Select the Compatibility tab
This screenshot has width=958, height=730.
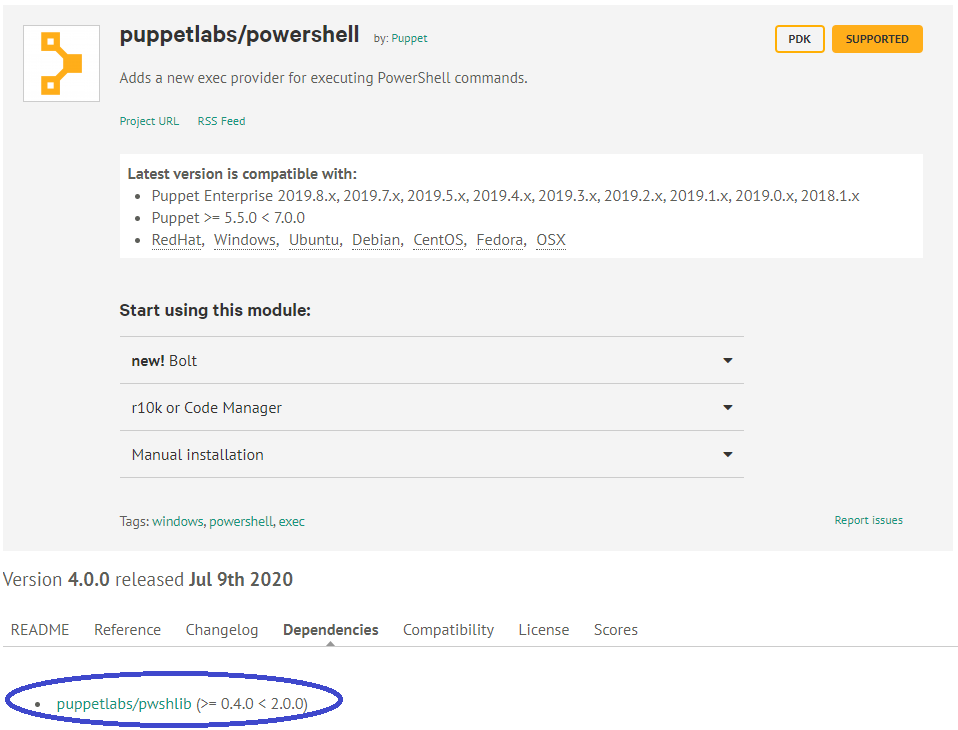[x=448, y=630]
